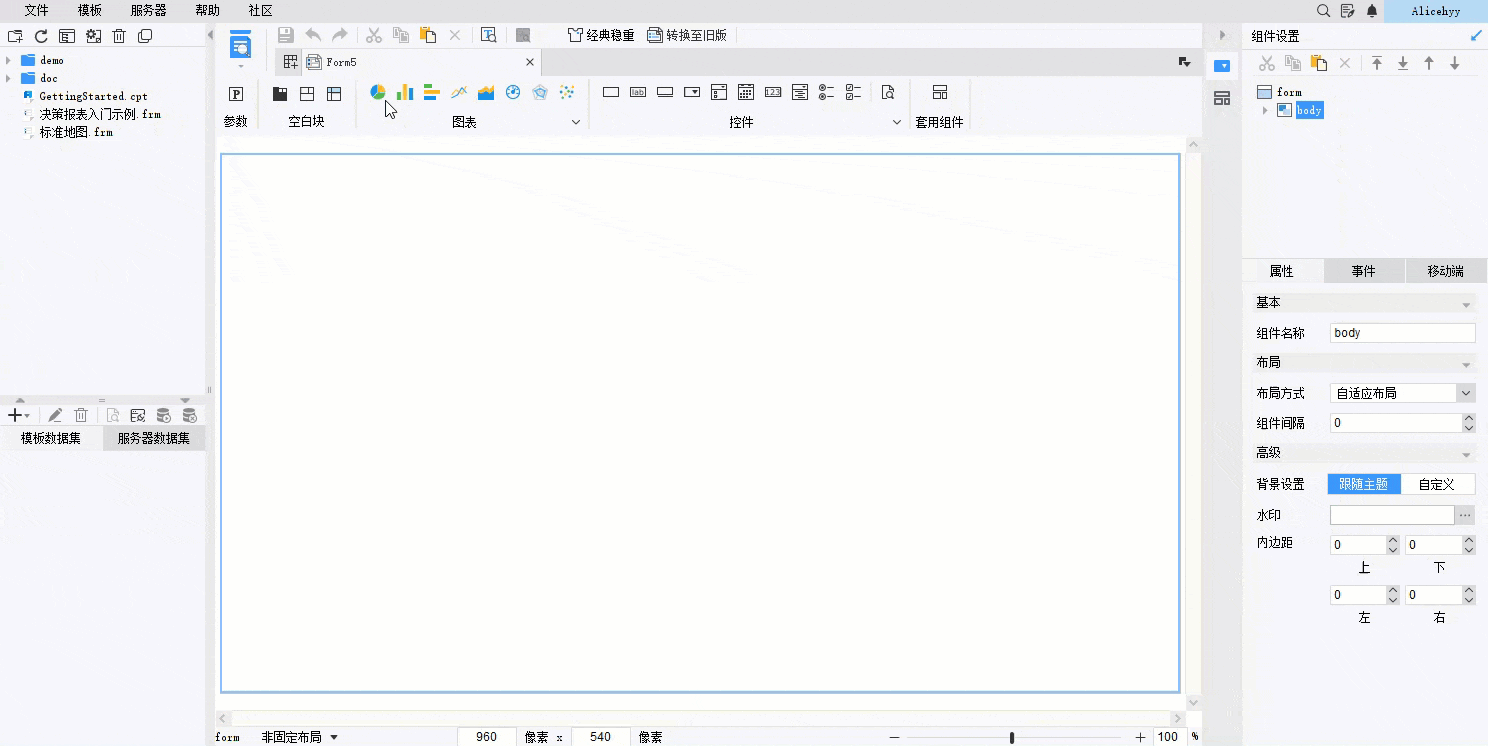Open the 水印 settings ellipsis button
This screenshot has width=1488, height=746.
tap(1465, 515)
